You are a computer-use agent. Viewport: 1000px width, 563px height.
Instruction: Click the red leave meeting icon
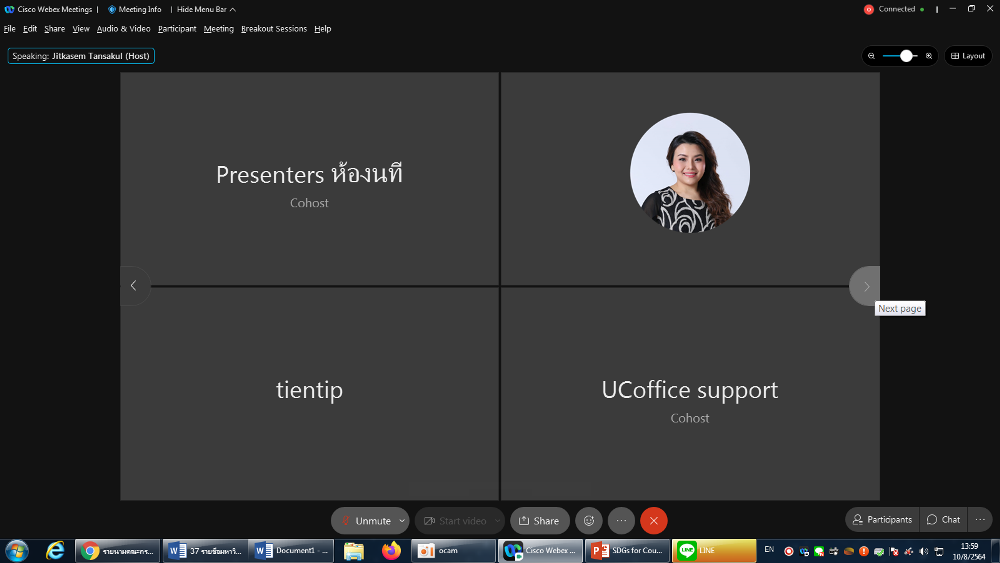click(654, 521)
